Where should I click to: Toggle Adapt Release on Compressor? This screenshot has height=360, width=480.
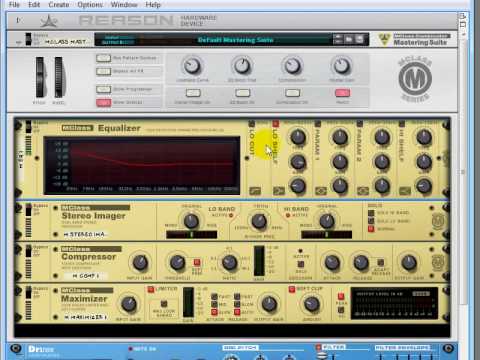click(x=380, y=262)
